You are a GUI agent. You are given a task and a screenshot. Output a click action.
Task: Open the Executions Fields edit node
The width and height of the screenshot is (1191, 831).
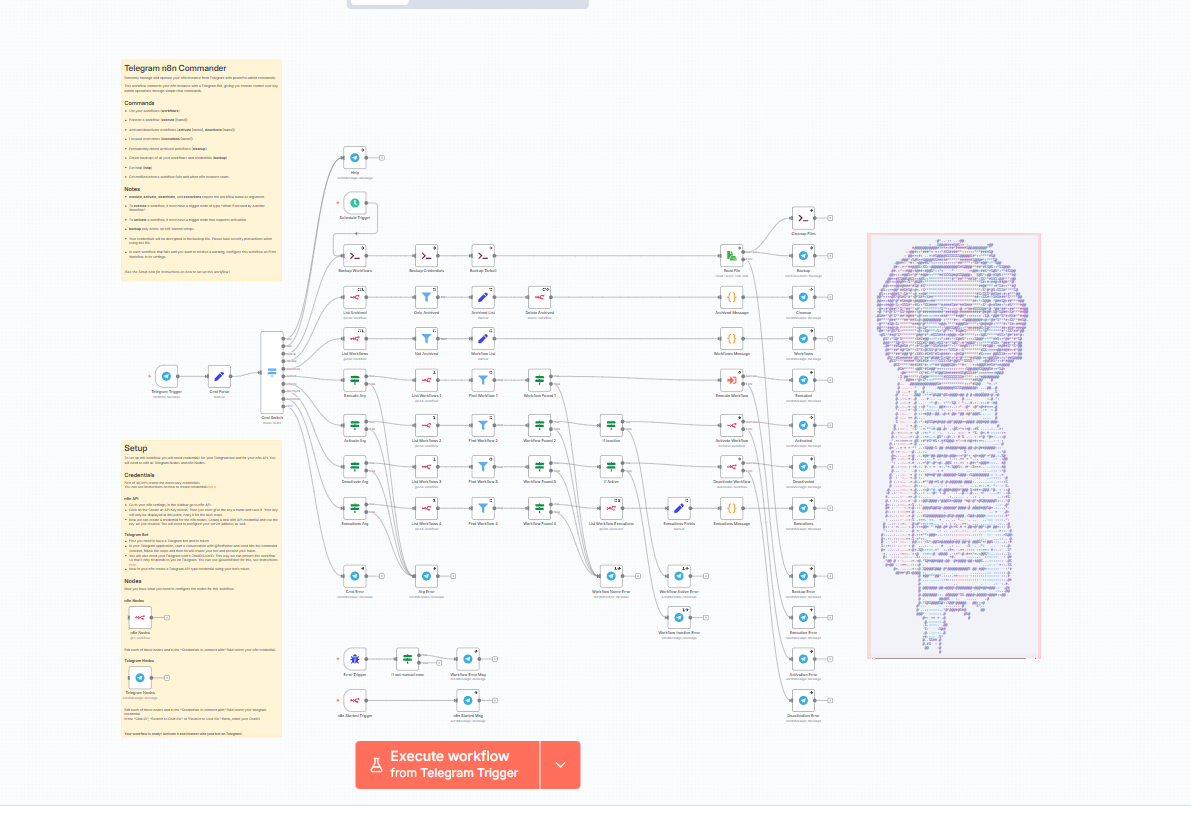pyautogui.click(x=678, y=508)
